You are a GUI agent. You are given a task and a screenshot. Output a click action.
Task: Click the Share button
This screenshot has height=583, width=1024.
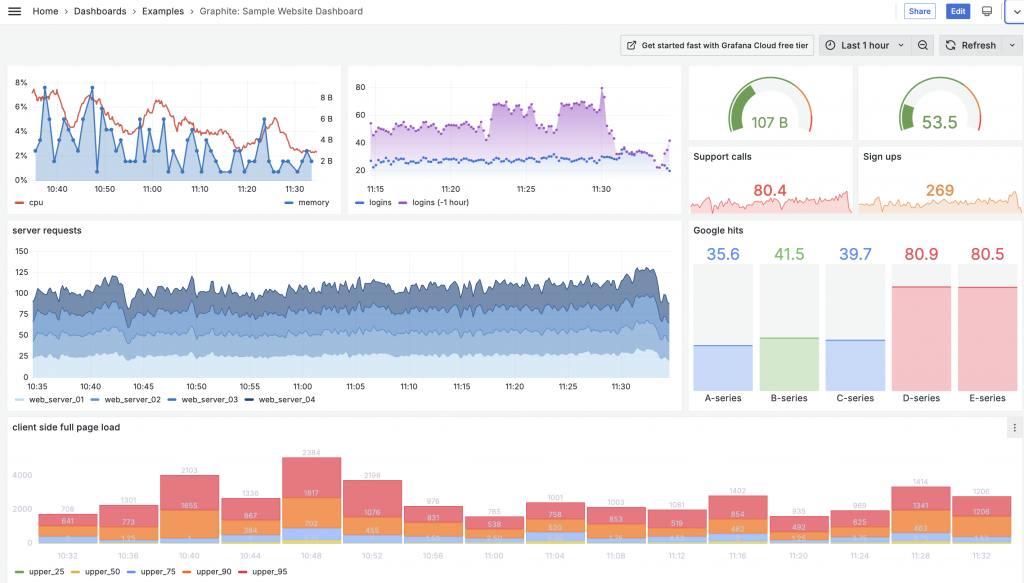click(x=920, y=11)
